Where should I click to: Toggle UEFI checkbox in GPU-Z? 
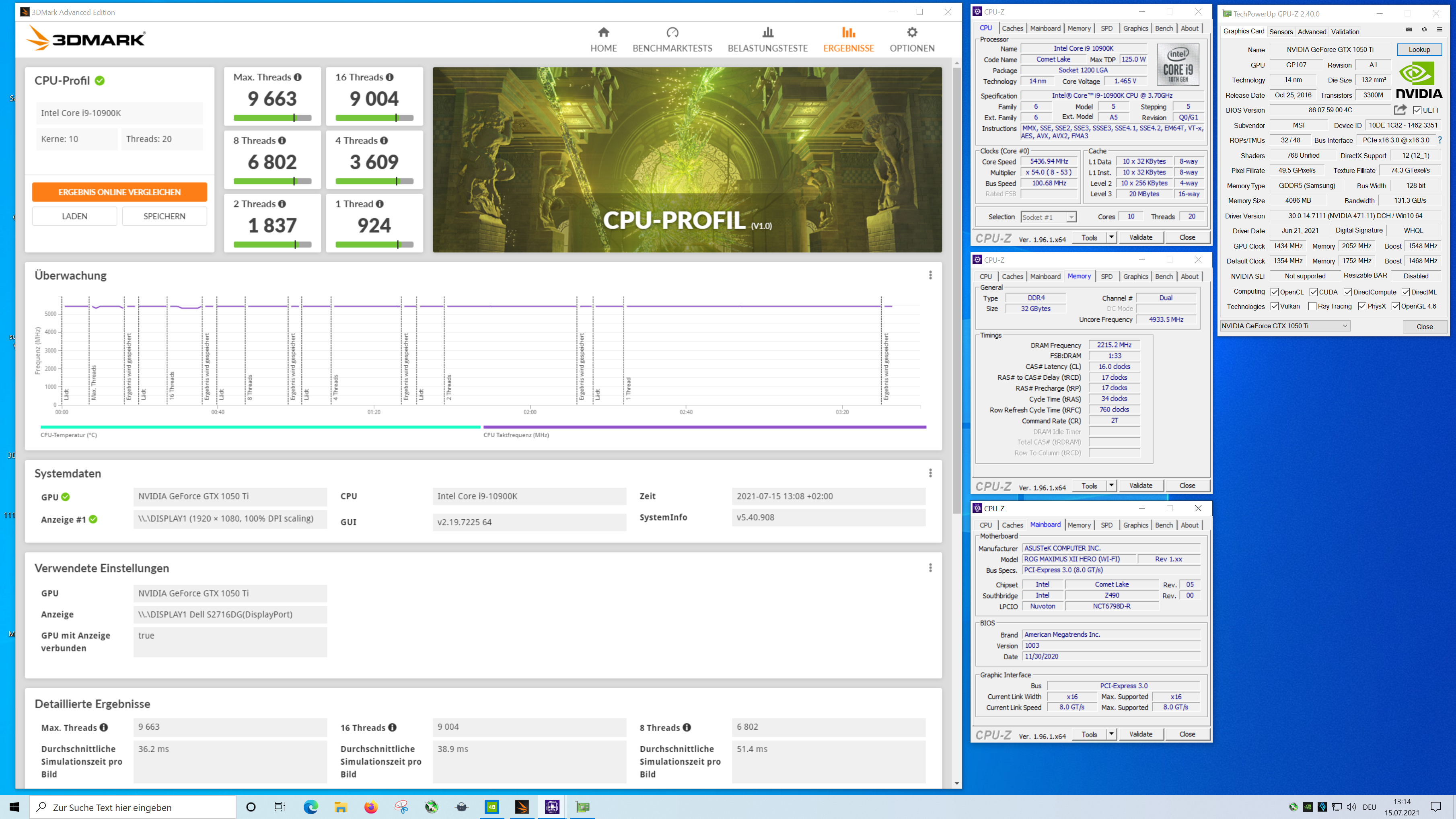coord(1417,110)
